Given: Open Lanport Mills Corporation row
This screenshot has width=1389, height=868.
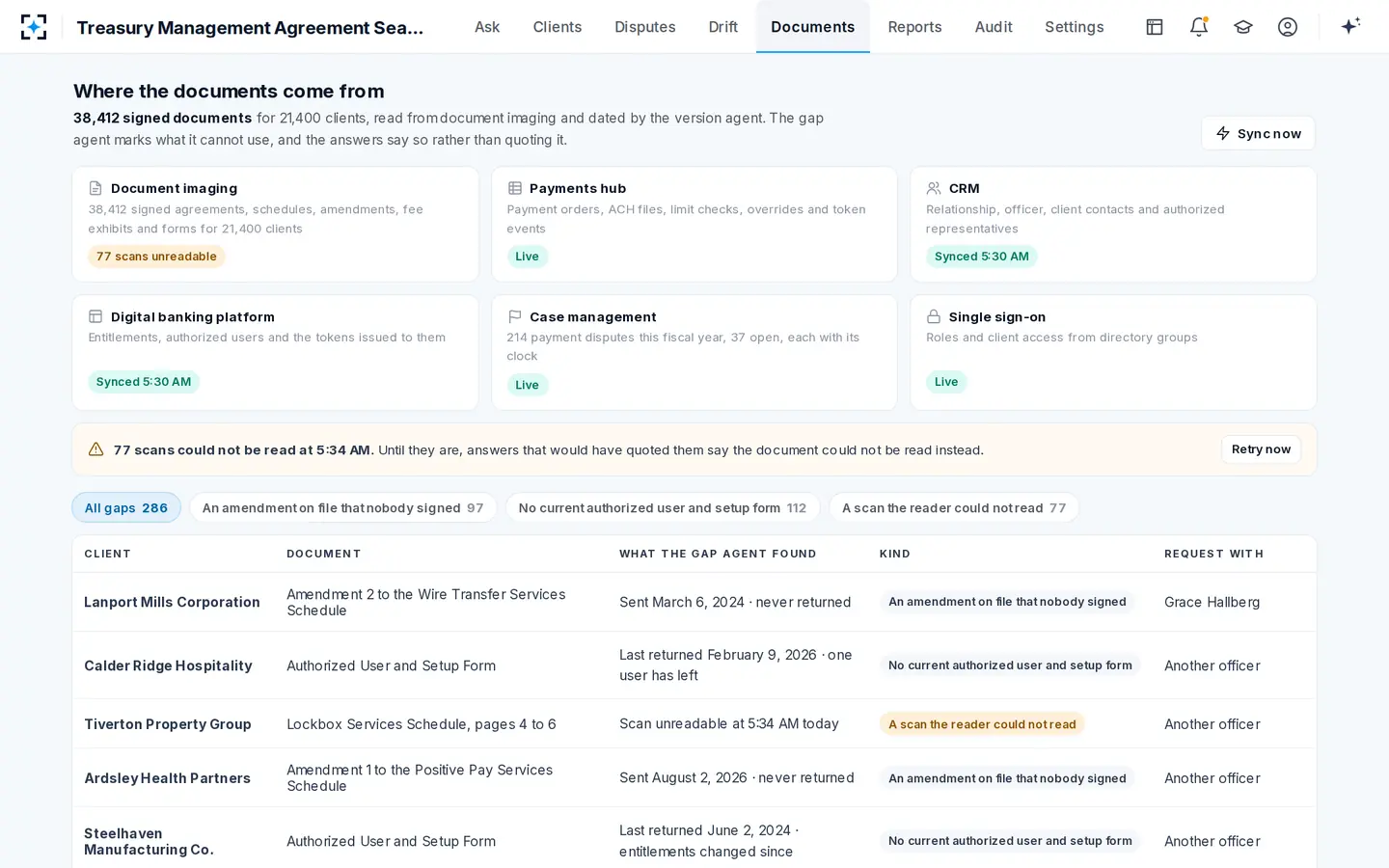Looking at the screenshot, I should click(694, 602).
